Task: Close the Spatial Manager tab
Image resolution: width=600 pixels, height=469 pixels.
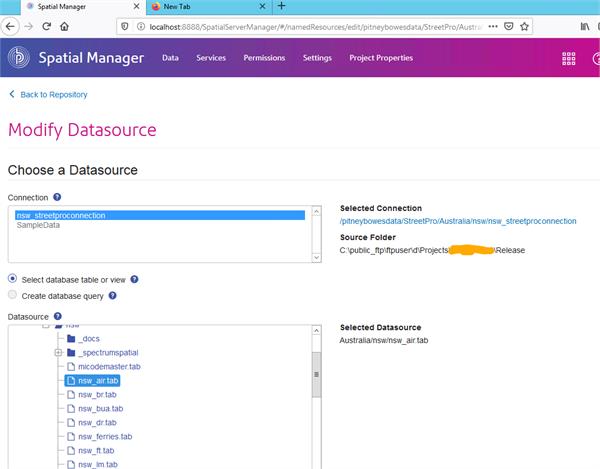Action: [x=137, y=7]
